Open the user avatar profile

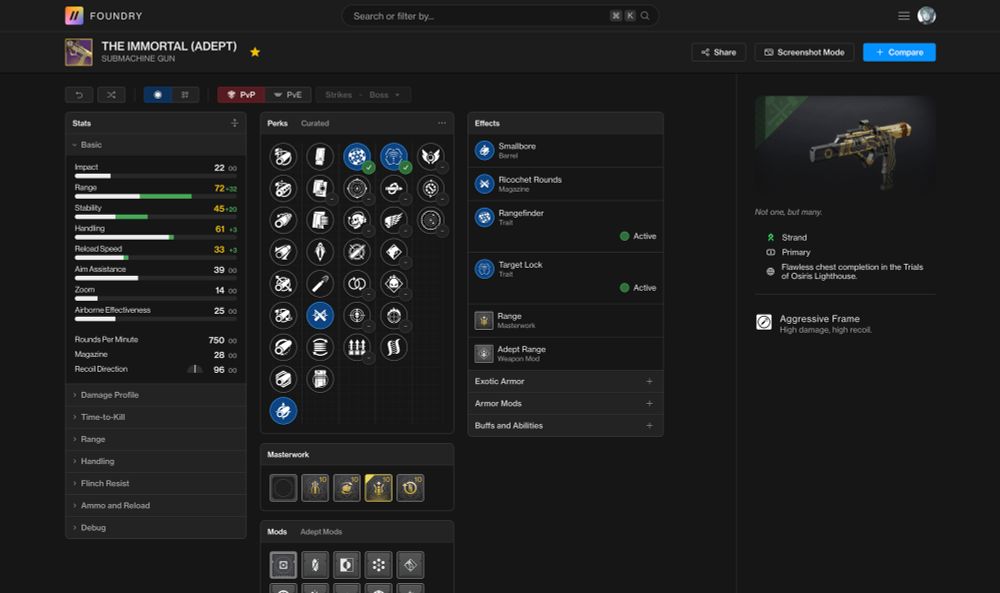coord(927,16)
